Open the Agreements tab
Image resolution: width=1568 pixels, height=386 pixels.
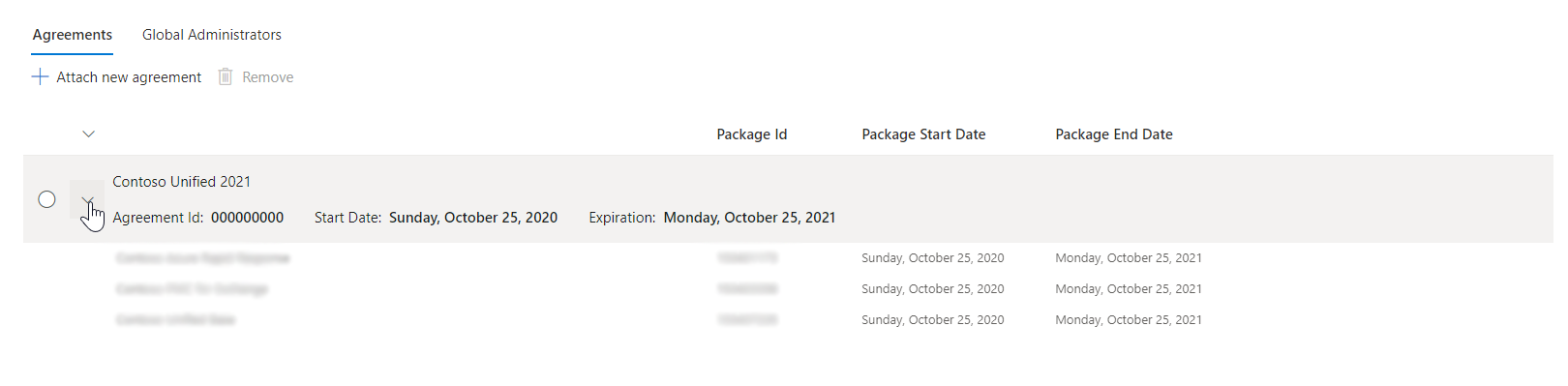pyautogui.click(x=73, y=35)
